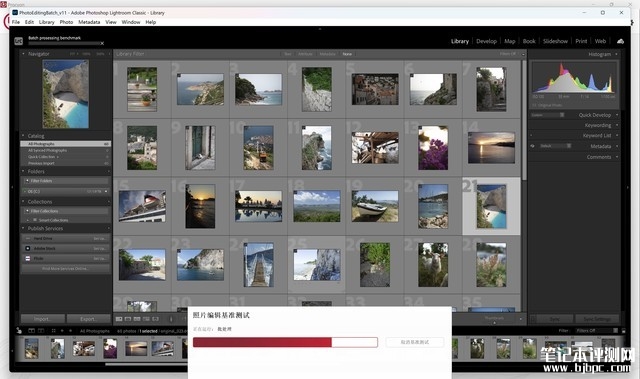Viewport: 640px width, 379px height.
Task: Switch to Compare view in toolbar
Action: (137, 319)
